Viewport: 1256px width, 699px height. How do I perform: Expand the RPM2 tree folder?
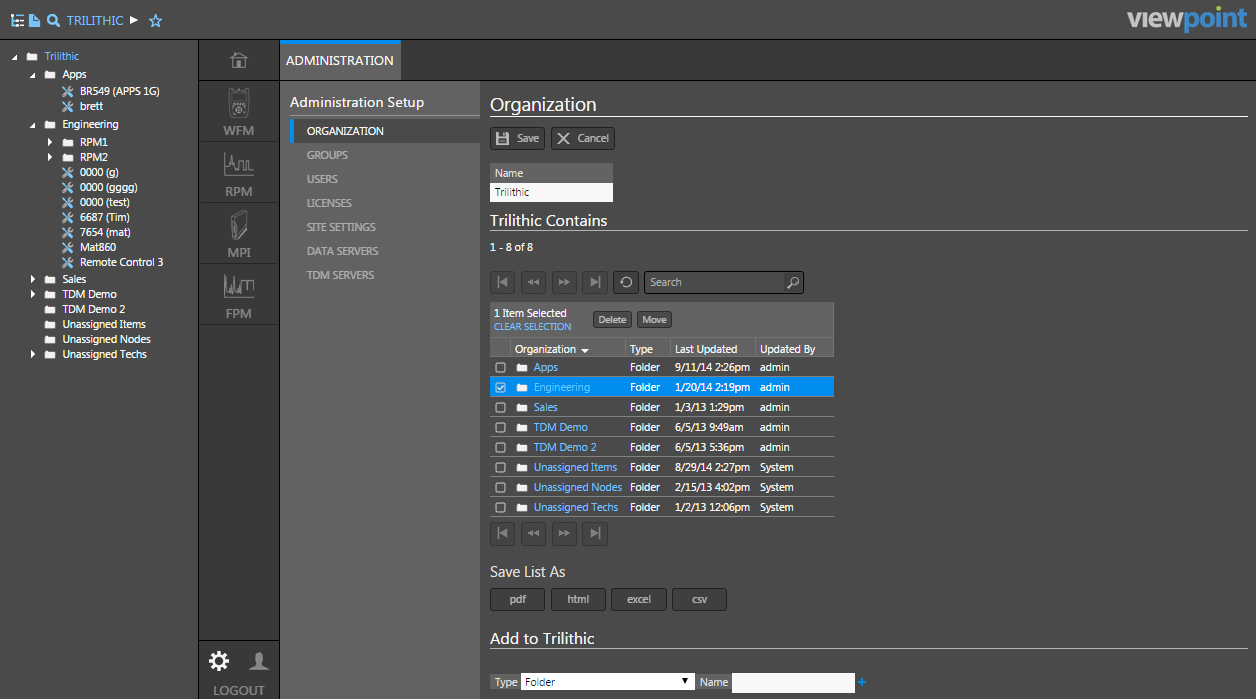click(51, 157)
